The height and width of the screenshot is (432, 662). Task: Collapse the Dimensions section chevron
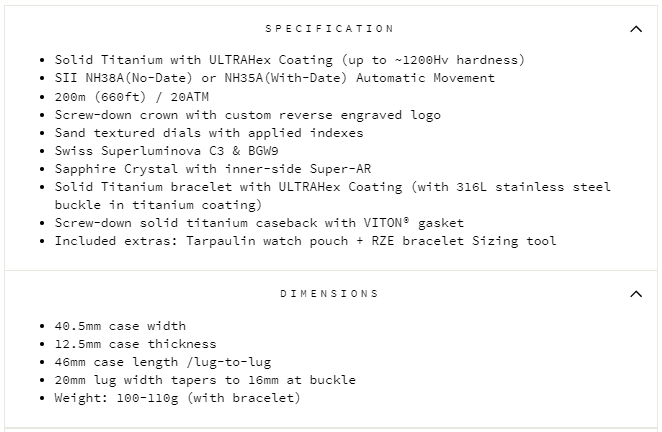click(636, 294)
